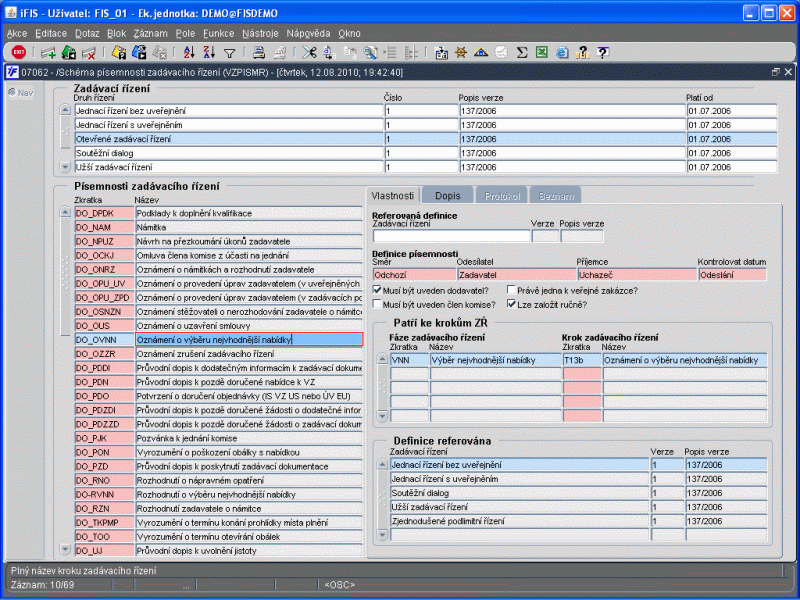Select the DO_PJK row in document list
The width and height of the screenshot is (800, 600).
coord(95,438)
